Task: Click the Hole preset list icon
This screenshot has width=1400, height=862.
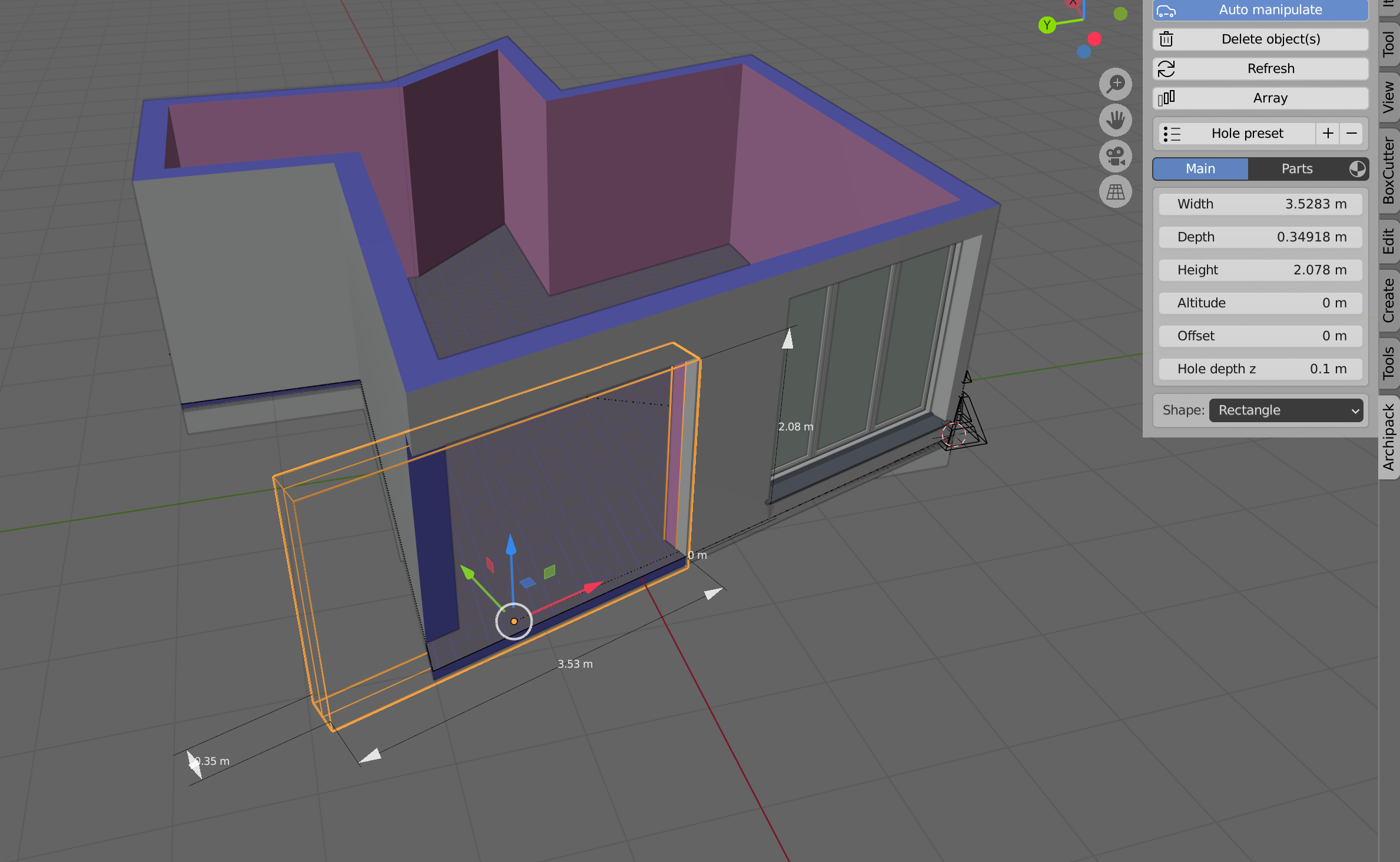Action: (1173, 134)
